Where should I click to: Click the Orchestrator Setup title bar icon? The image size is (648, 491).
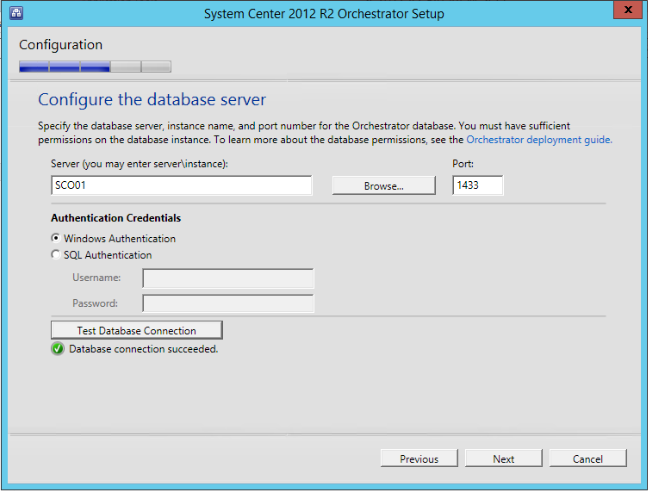pos(17,13)
